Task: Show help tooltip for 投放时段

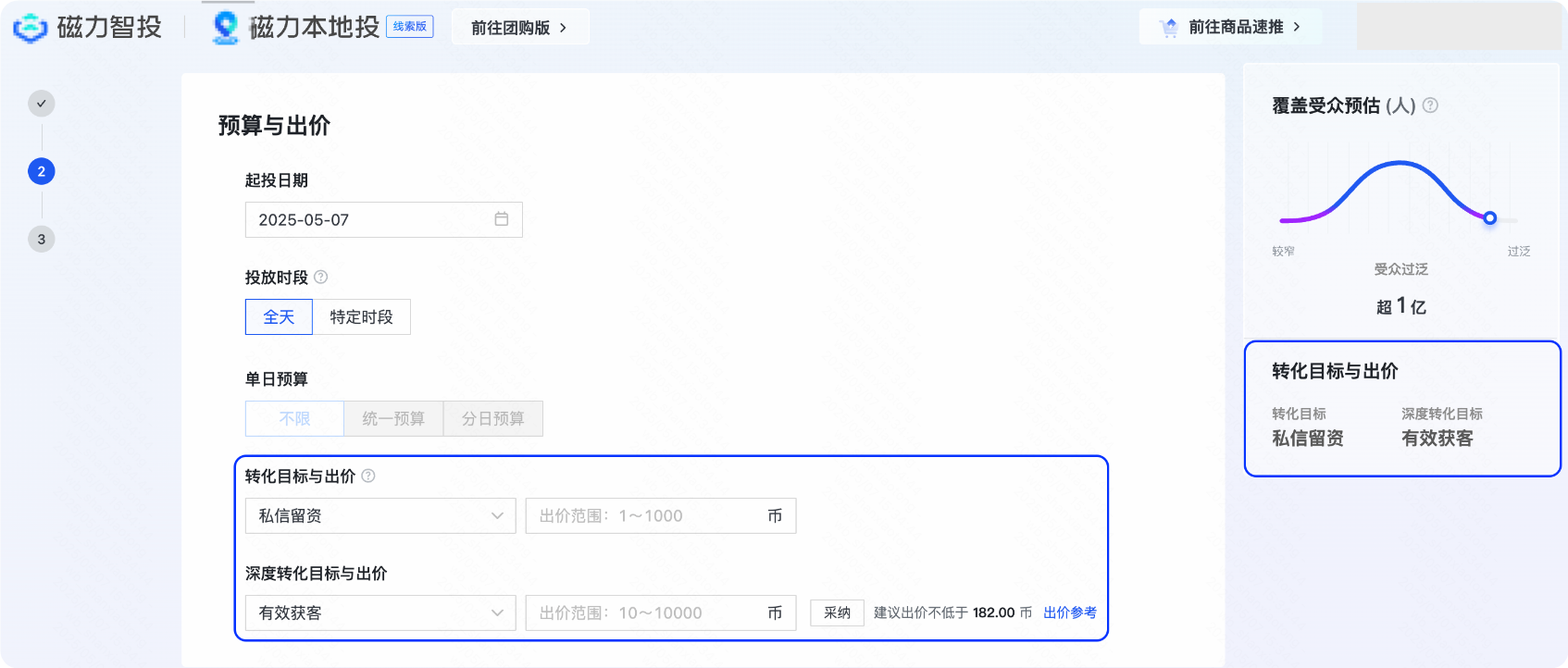Action: [x=321, y=277]
